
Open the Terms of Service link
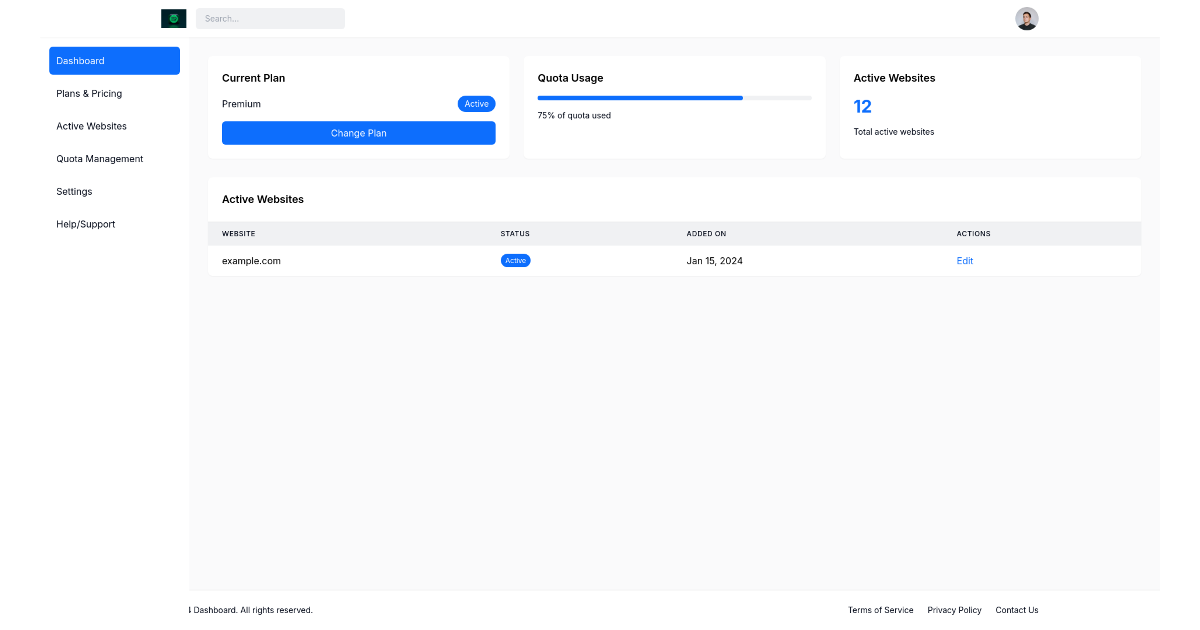click(880, 610)
